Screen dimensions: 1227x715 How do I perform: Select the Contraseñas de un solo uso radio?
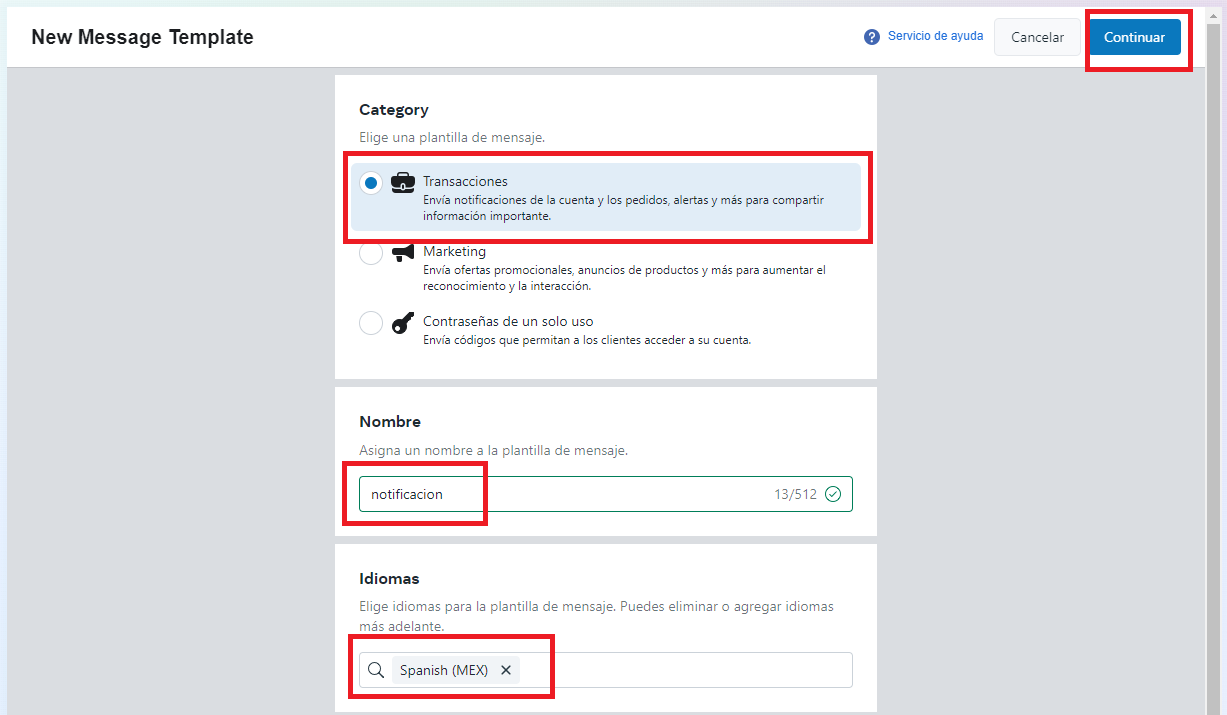click(371, 323)
